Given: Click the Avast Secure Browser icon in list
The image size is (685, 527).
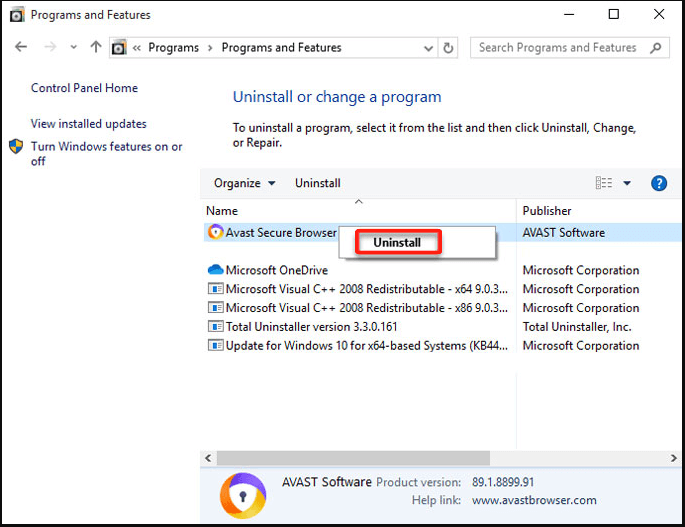Looking at the screenshot, I should click(x=215, y=232).
